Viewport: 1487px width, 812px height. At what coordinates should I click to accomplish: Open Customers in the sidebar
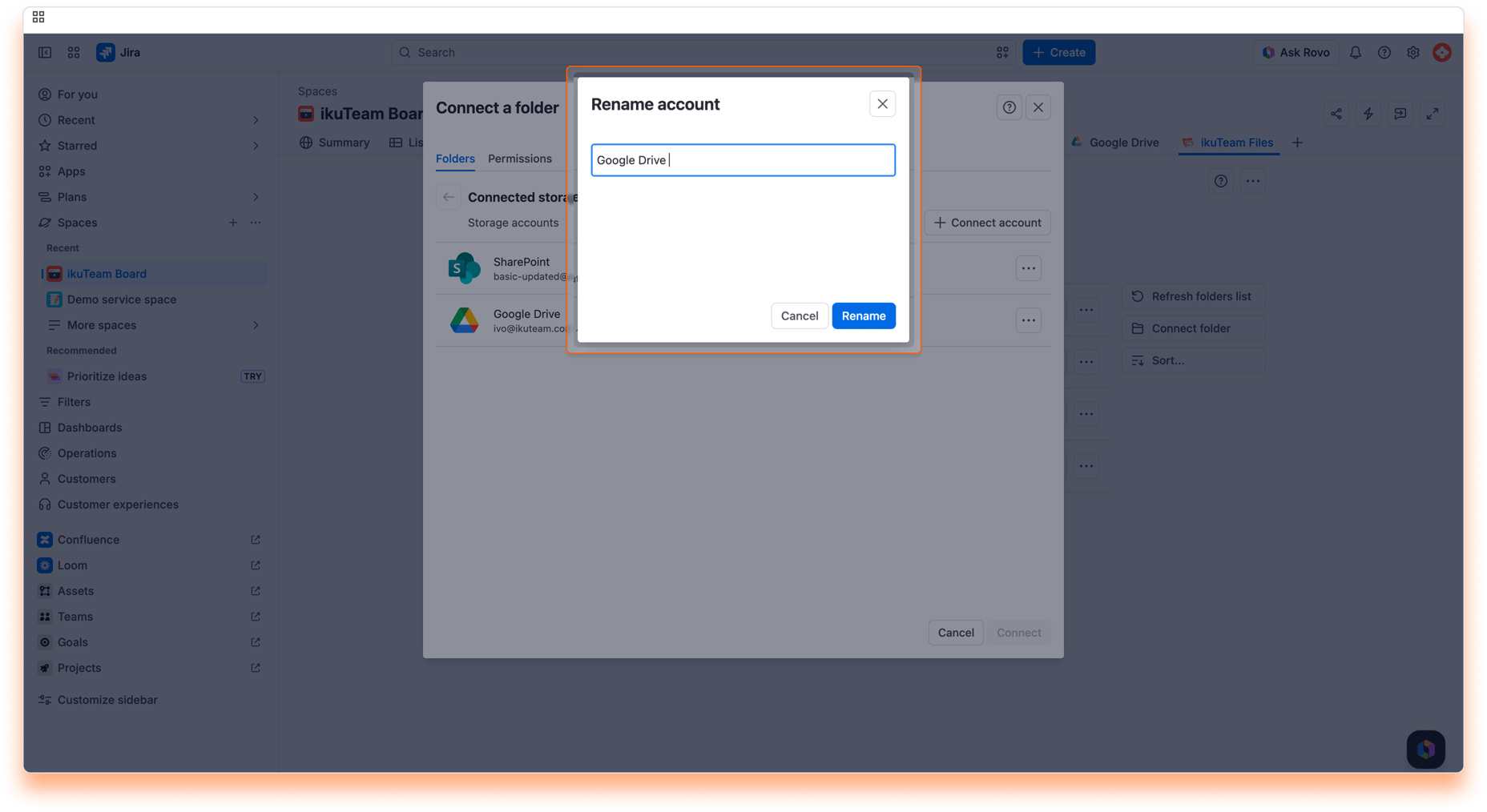[x=87, y=479]
